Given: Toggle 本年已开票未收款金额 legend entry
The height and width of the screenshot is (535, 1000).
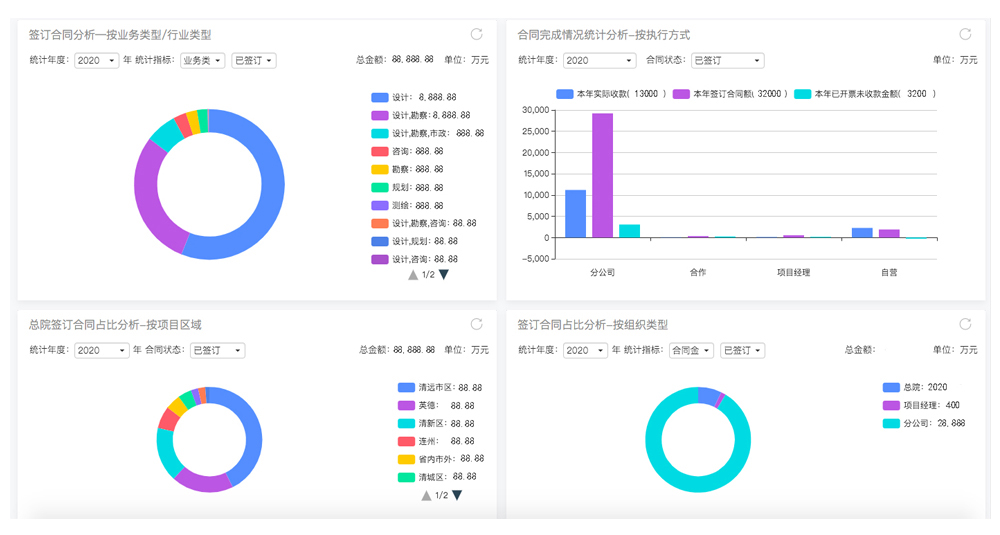Looking at the screenshot, I should [864, 94].
